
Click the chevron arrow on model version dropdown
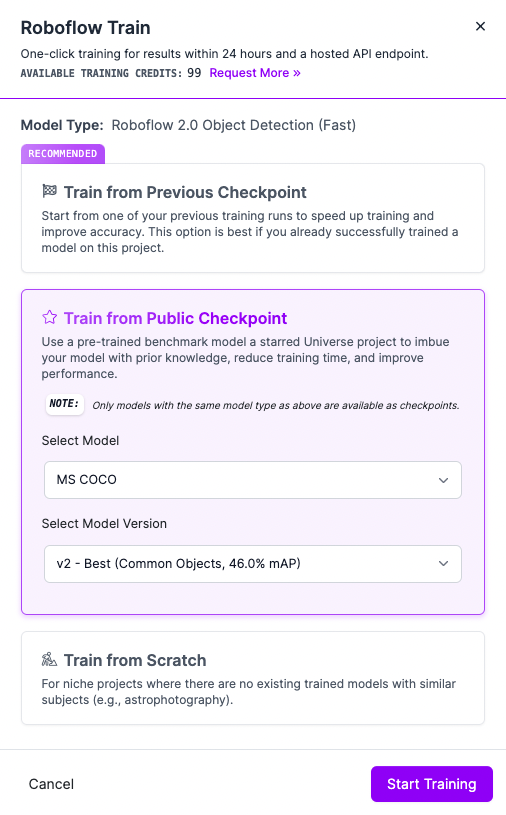pos(443,563)
